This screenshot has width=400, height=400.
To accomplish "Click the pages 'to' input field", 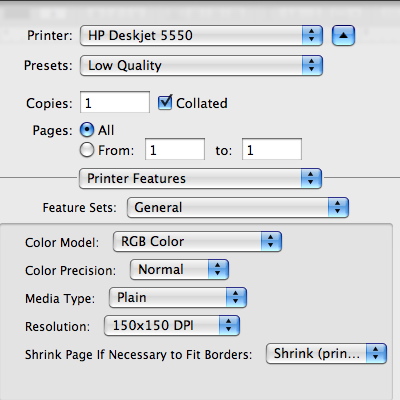I will [x=272, y=149].
